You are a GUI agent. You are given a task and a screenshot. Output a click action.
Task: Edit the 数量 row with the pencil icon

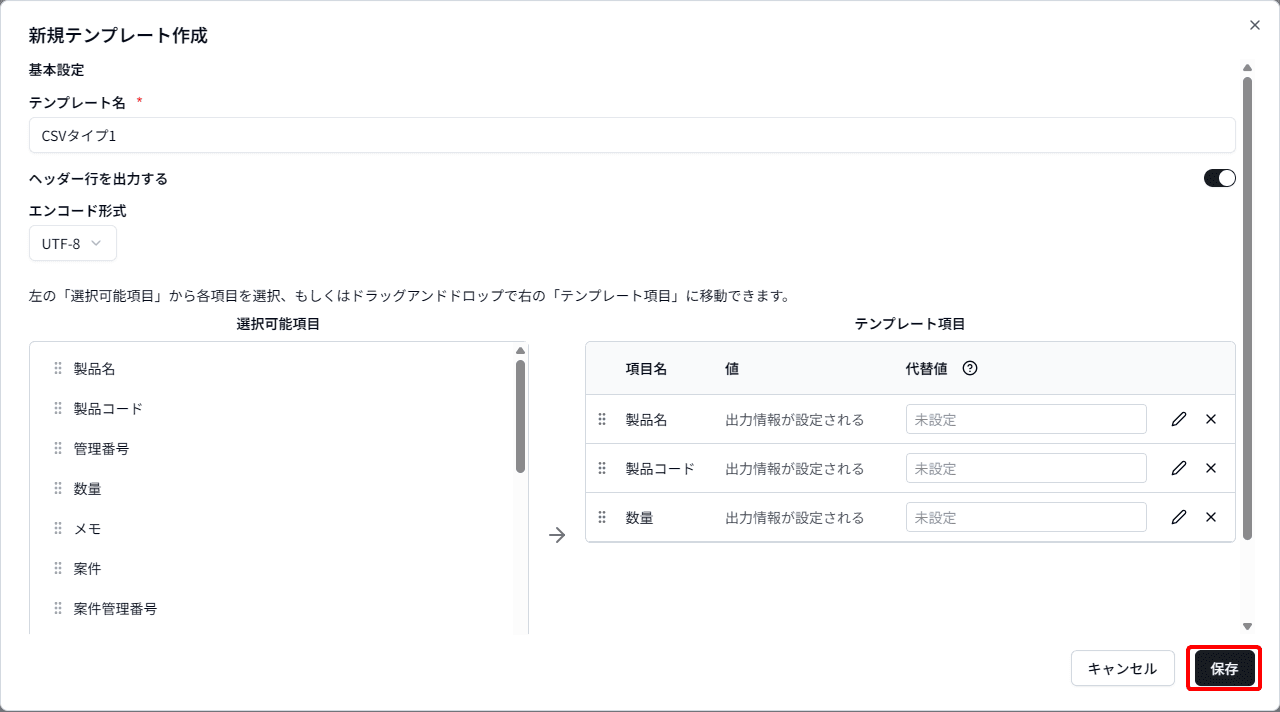[x=1178, y=517]
